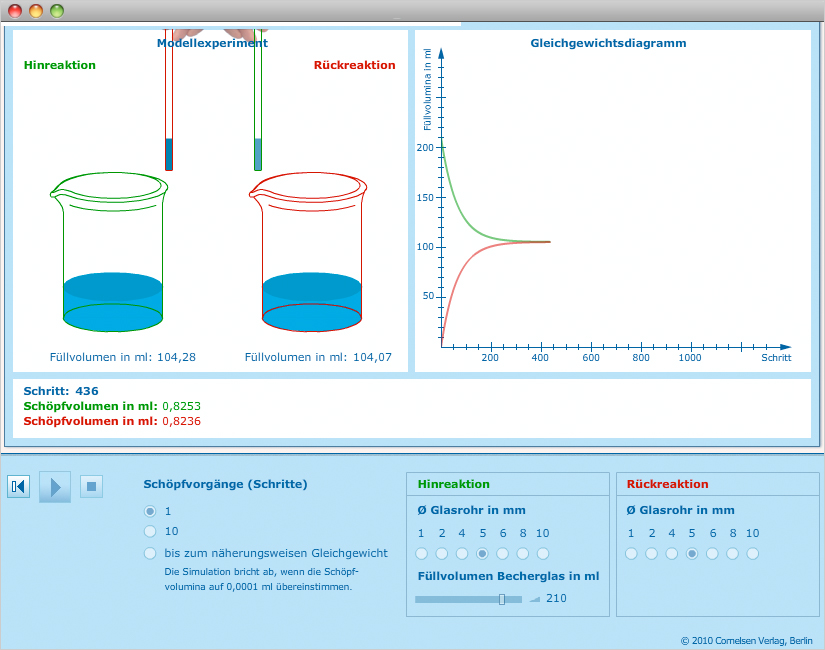Select 10 steps per Schöpfvorgang
825x650 pixels.
[151, 532]
